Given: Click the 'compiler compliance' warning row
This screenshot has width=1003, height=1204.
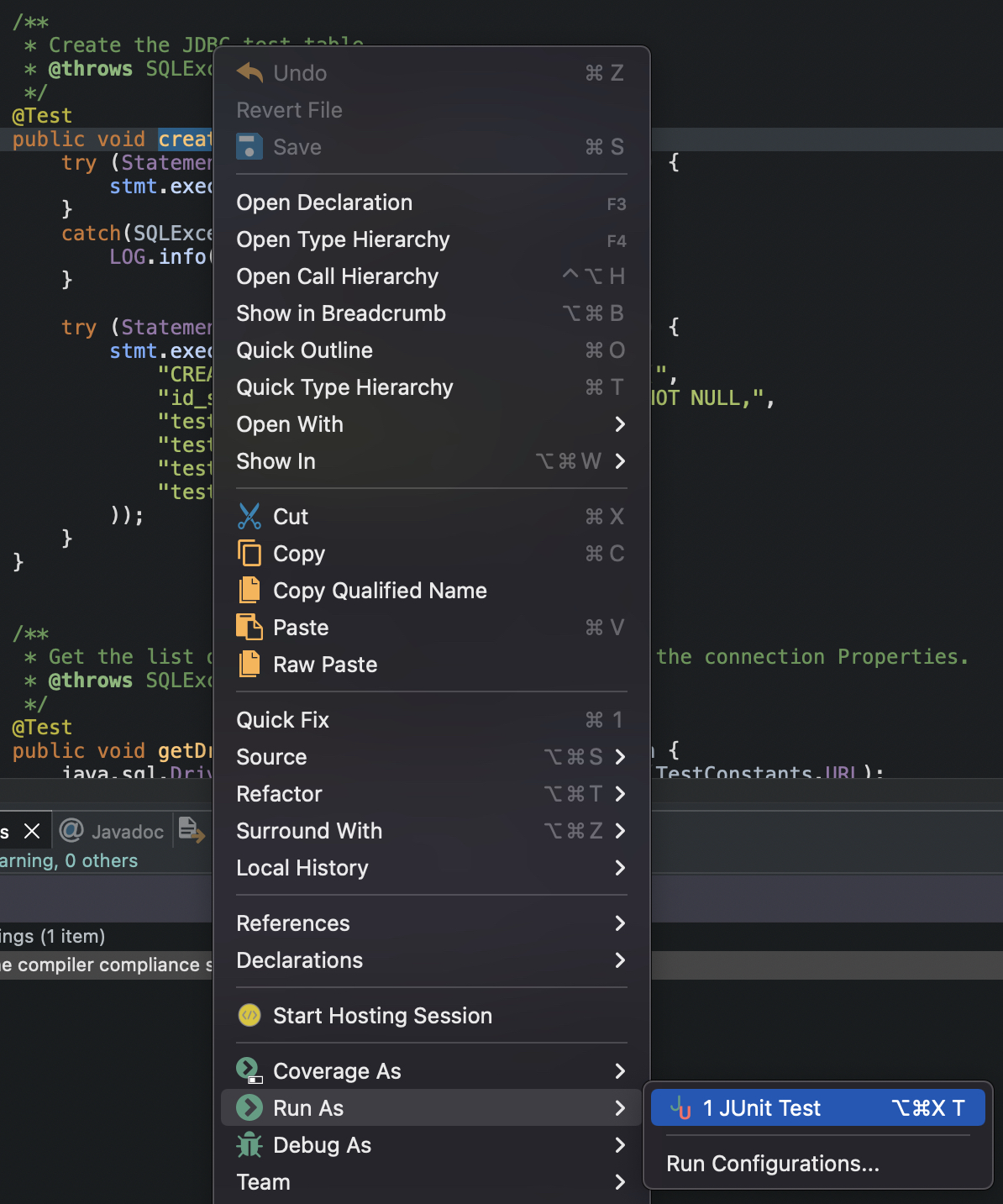Looking at the screenshot, I should [x=106, y=965].
